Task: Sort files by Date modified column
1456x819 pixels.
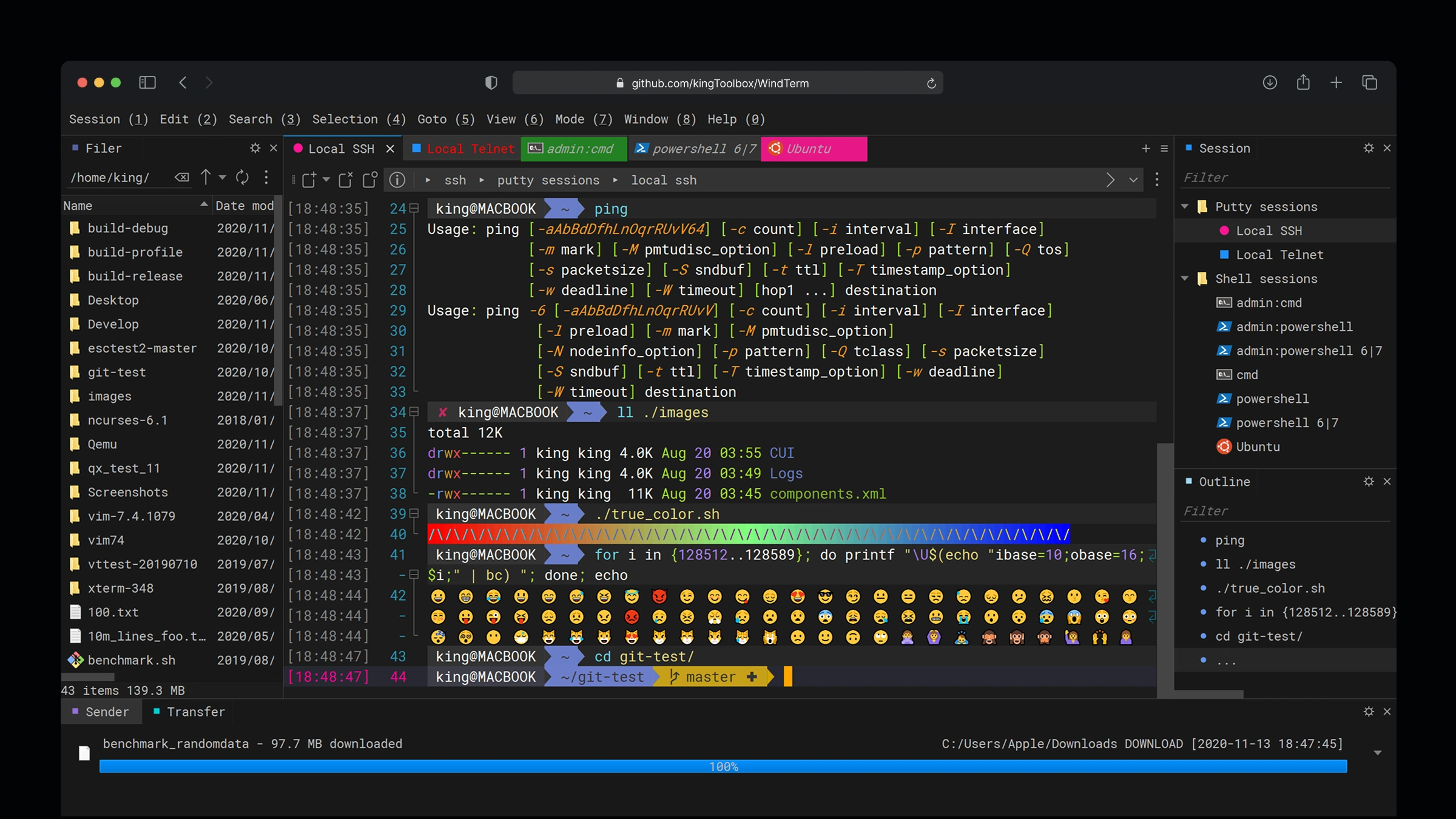Action: [x=244, y=206]
